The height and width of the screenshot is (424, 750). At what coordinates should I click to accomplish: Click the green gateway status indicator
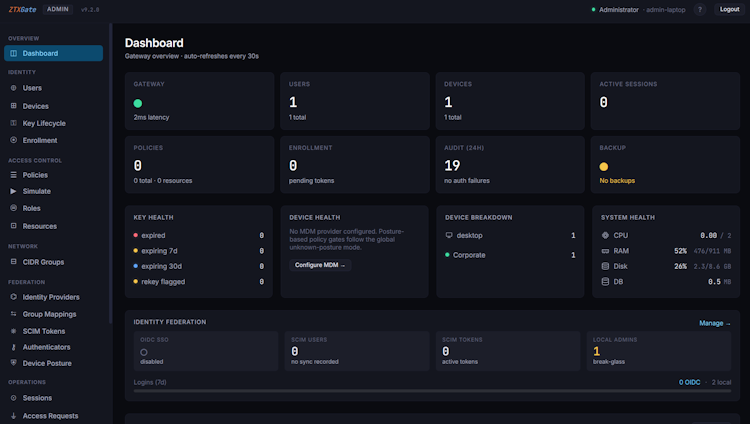138,103
